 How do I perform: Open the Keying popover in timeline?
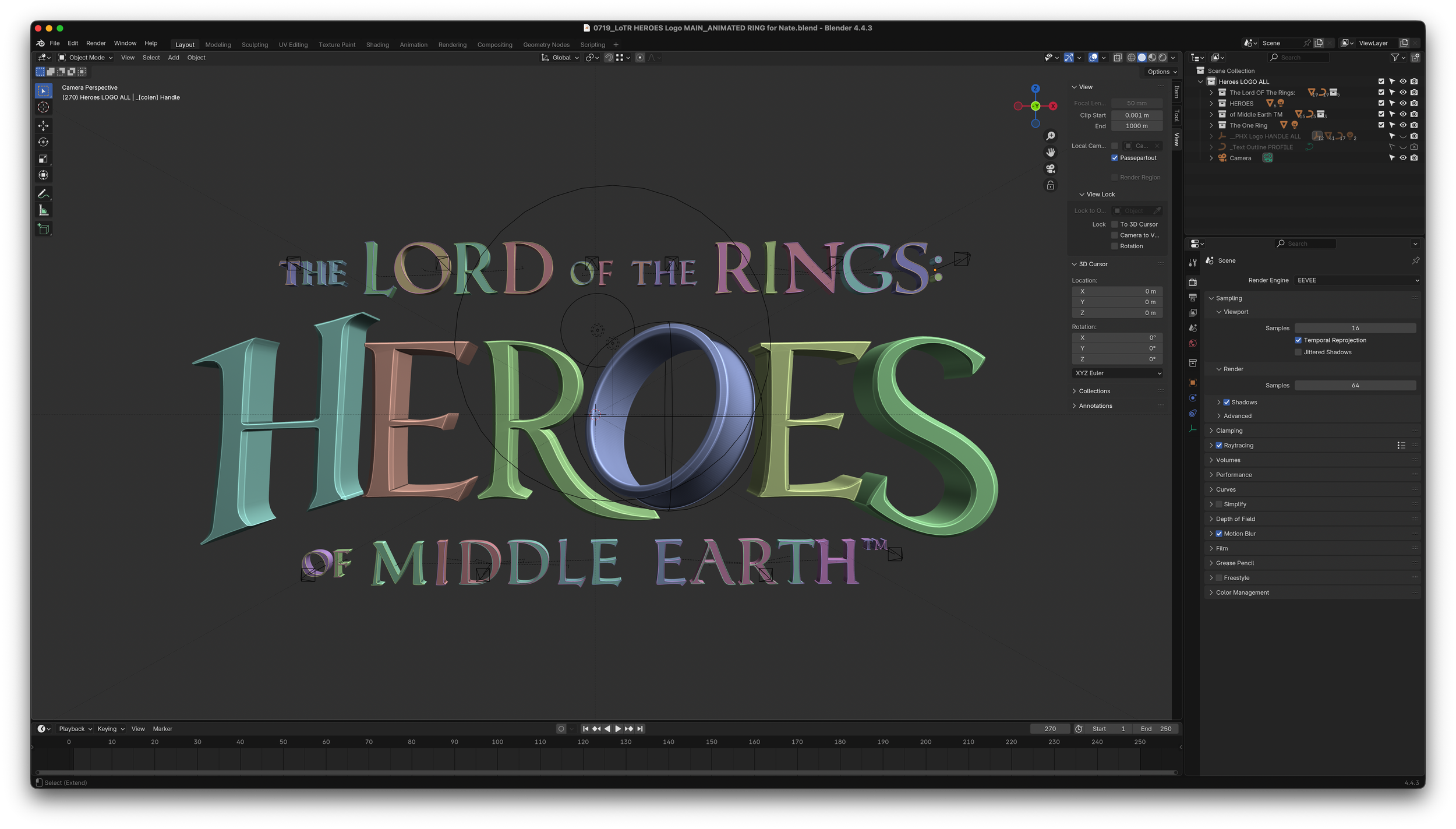111,729
